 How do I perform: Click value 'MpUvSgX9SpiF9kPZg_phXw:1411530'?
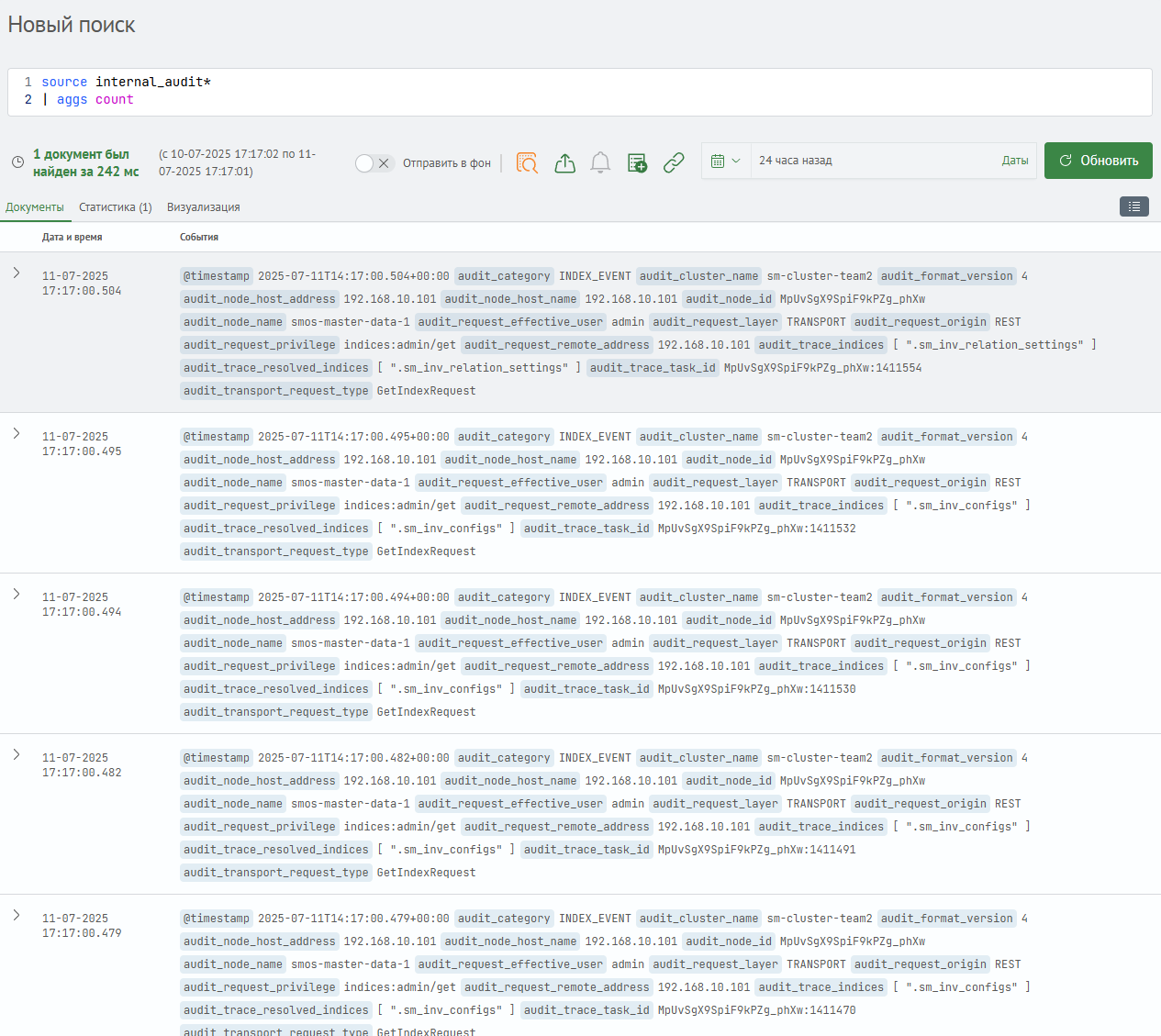coord(757,689)
